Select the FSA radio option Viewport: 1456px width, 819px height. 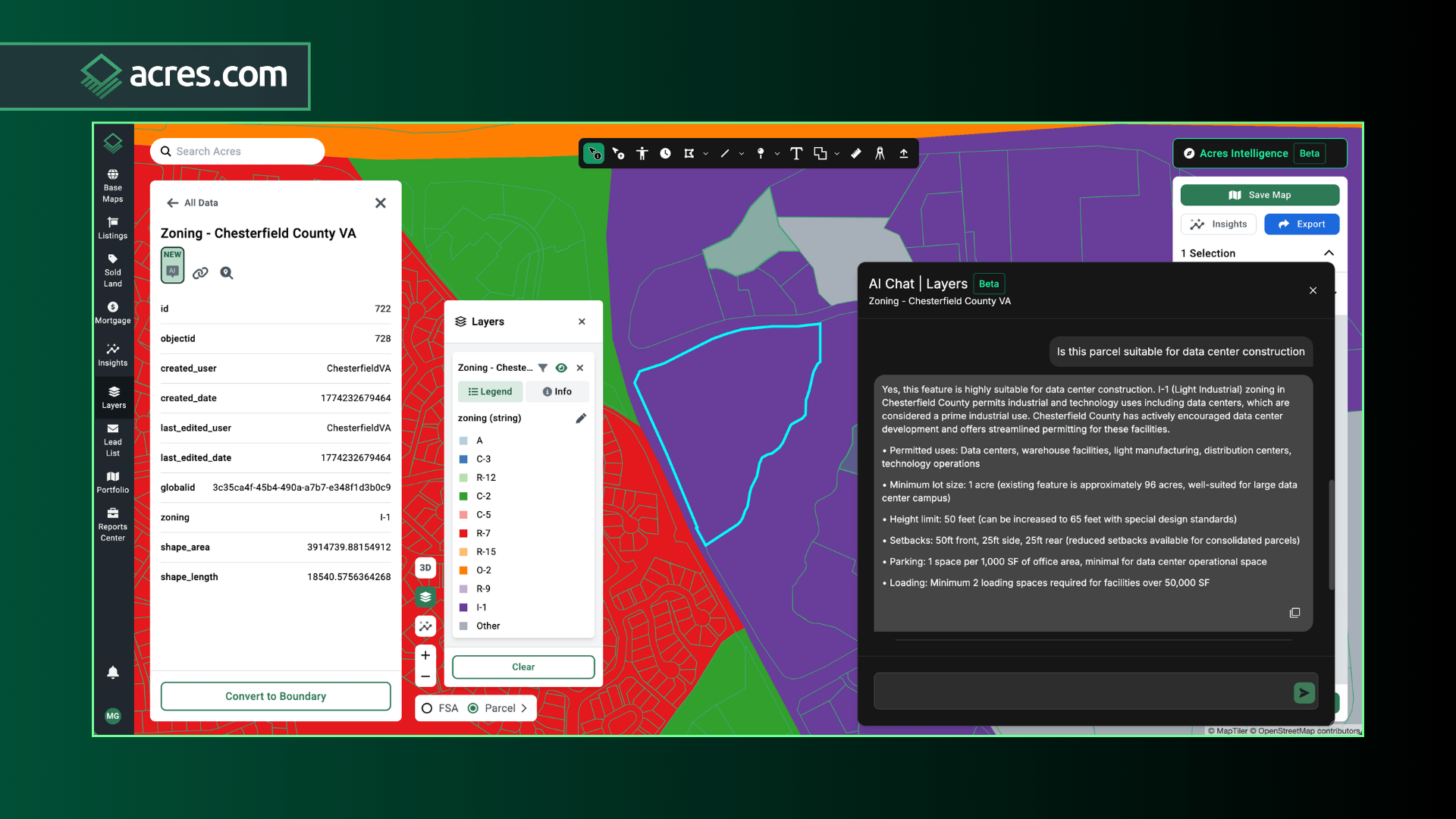pos(427,708)
